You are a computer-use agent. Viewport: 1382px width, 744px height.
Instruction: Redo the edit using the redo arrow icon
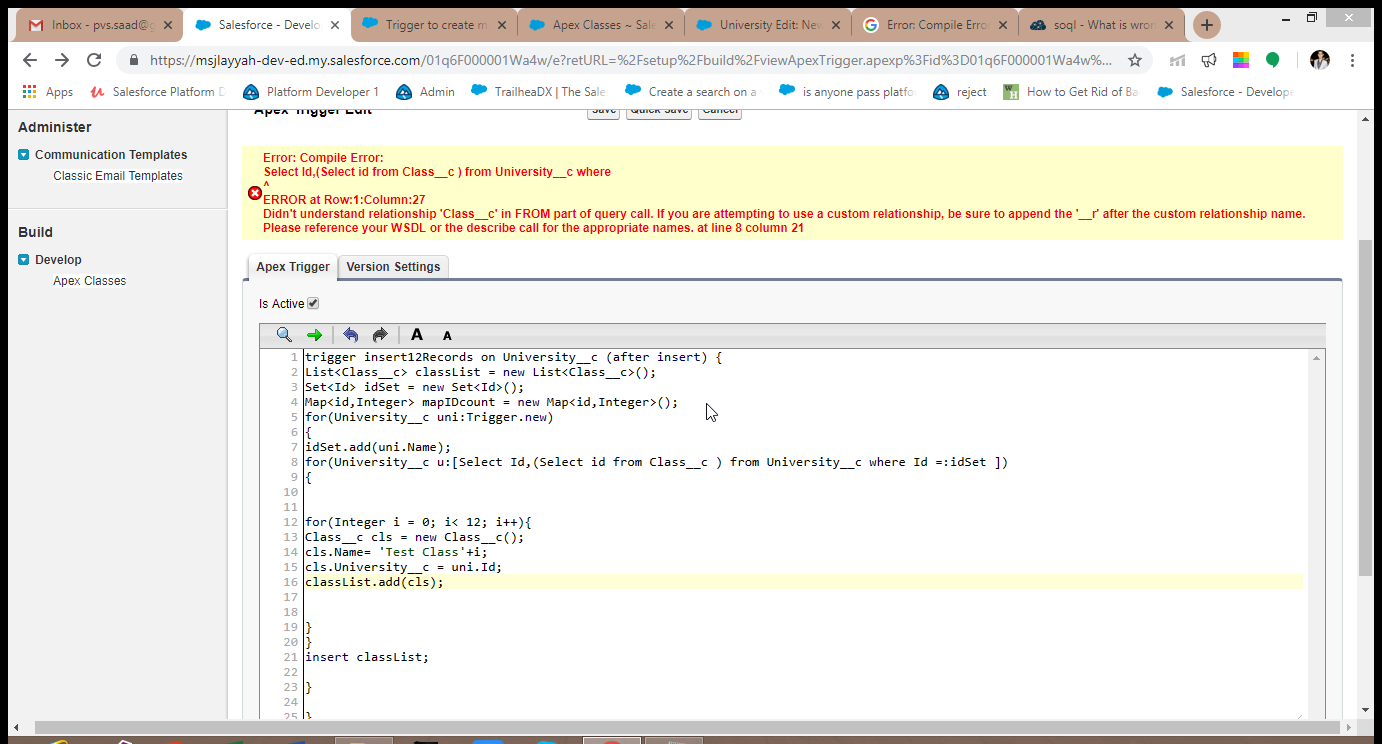(x=380, y=334)
